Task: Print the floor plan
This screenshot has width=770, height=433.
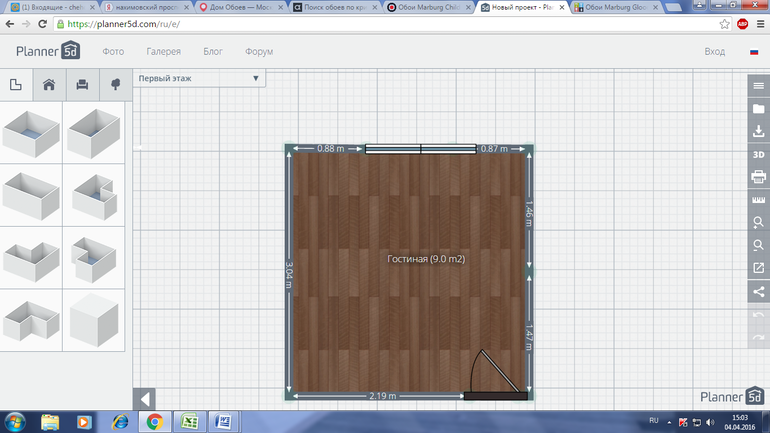Action: [758, 177]
